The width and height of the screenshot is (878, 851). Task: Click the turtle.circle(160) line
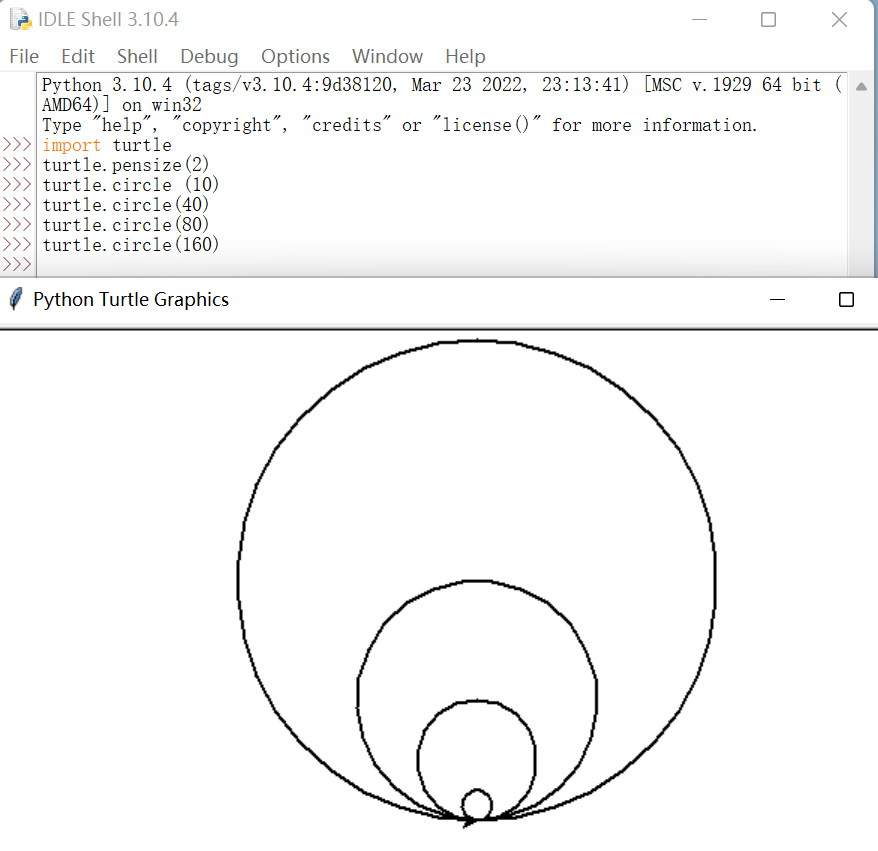(x=129, y=244)
